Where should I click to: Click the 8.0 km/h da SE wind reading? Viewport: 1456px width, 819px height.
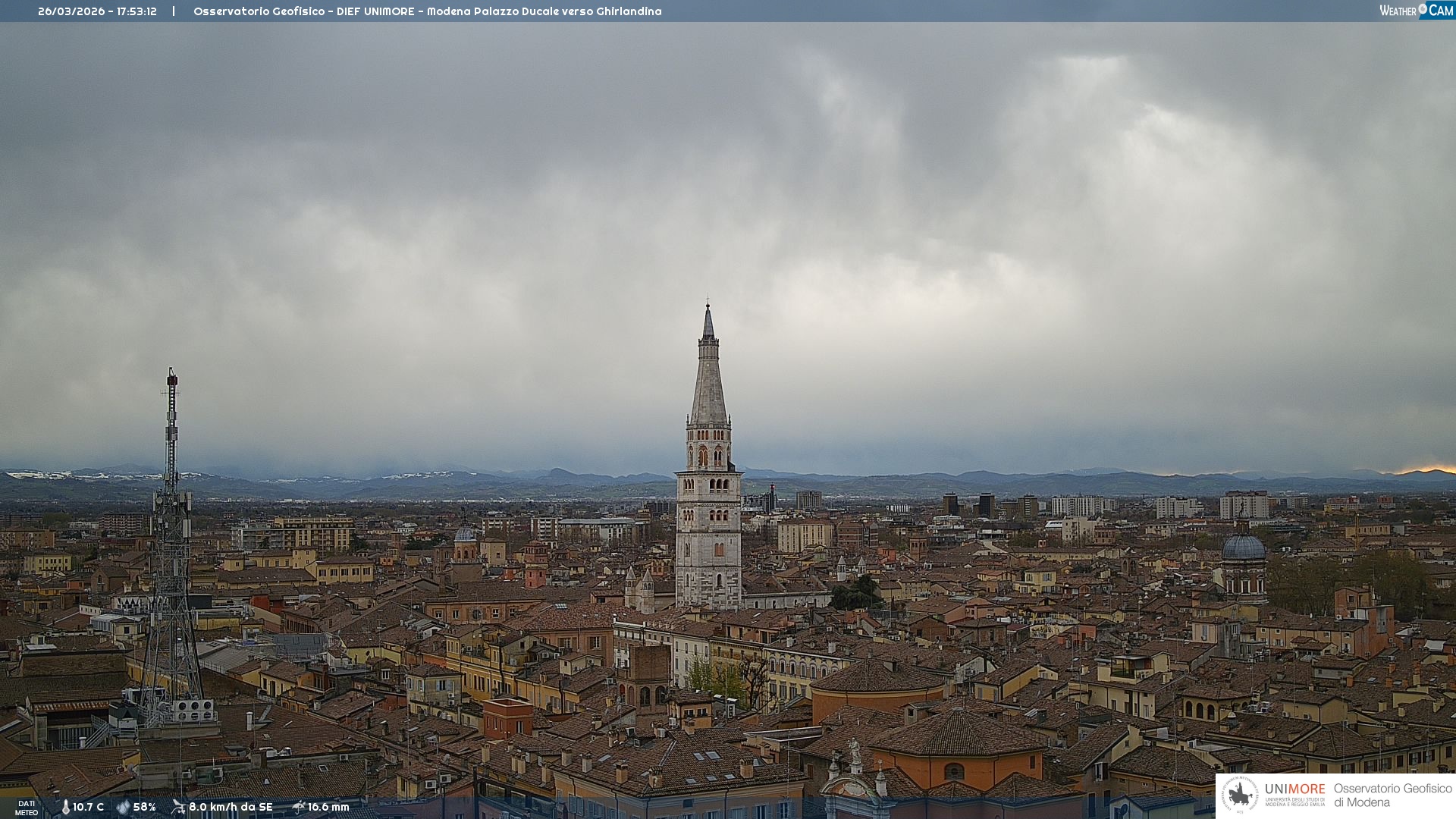click(x=231, y=808)
